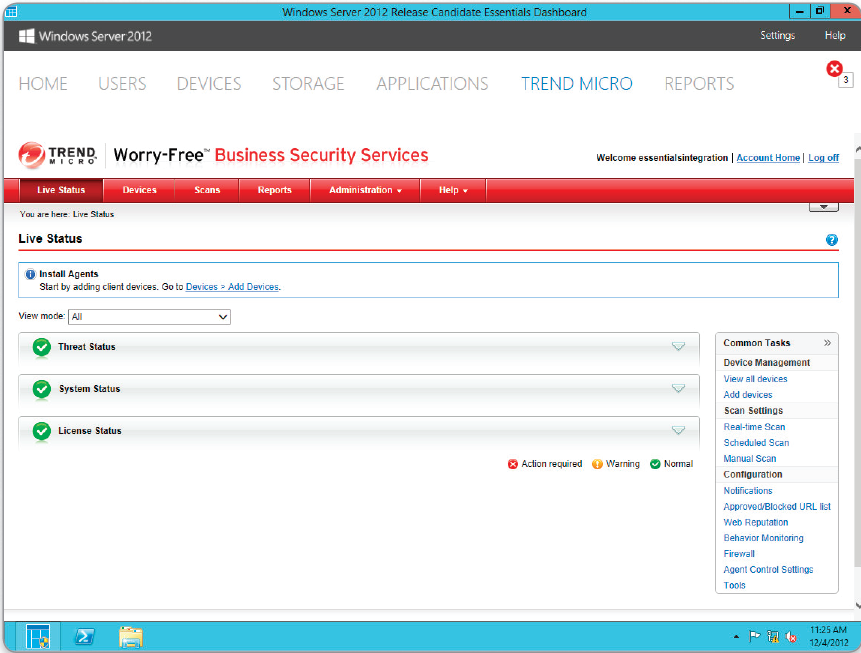This screenshot has width=861, height=653.
Task: Open Behavior Monitoring configuration
Action: tap(763, 538)
